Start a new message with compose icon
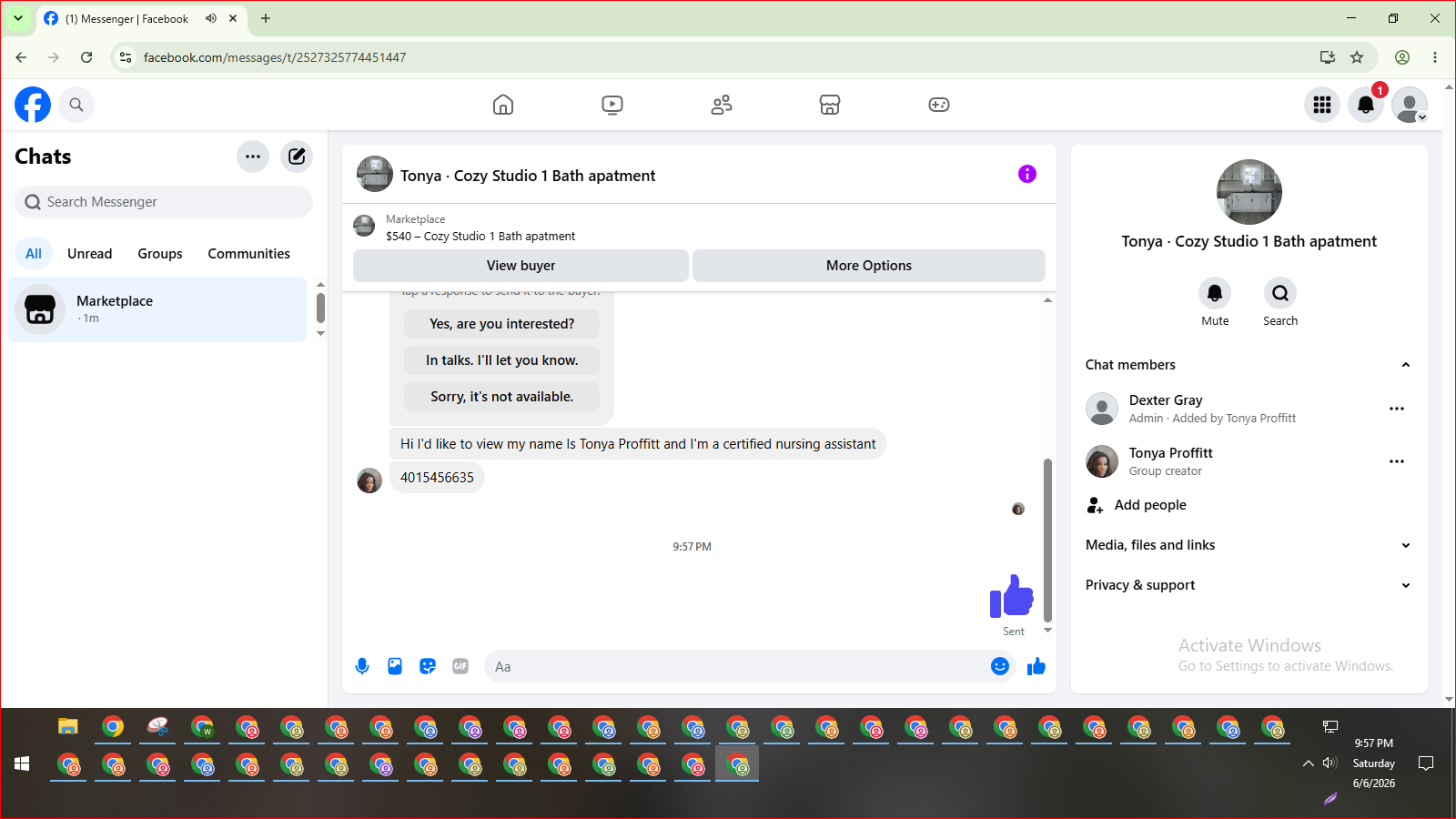 coord(297,157)
